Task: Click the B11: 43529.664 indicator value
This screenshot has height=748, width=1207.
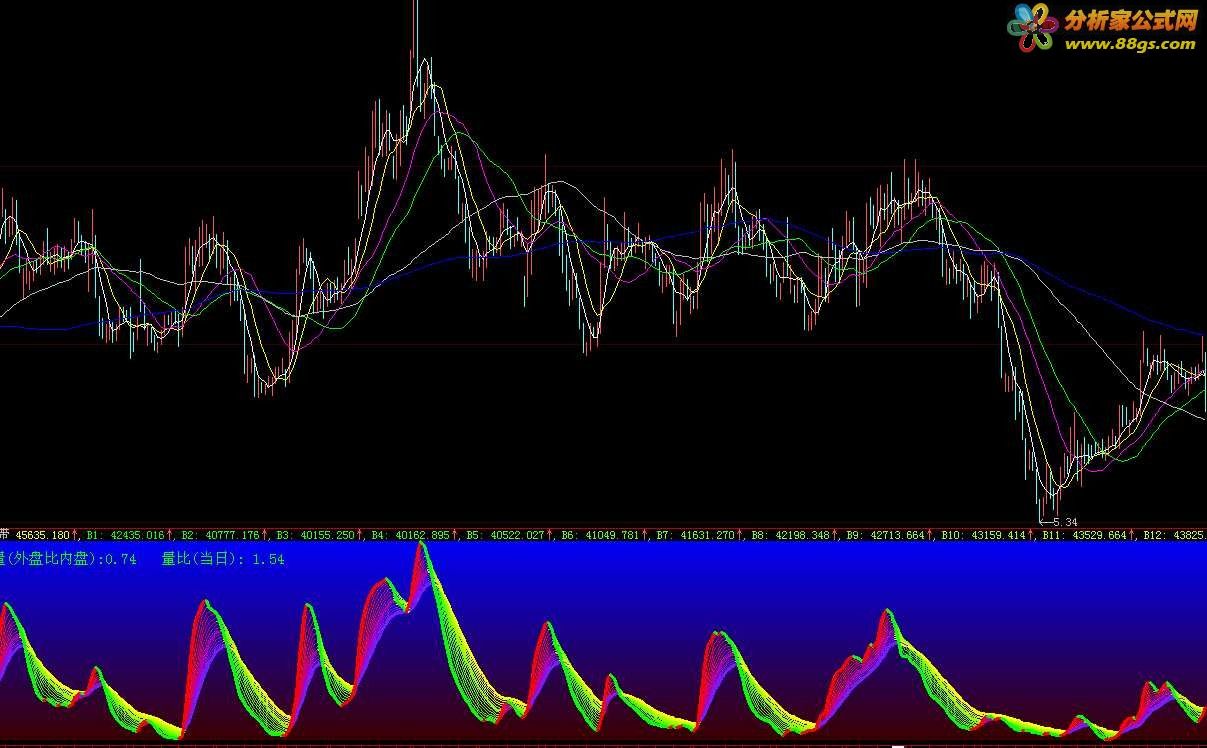Action: [x=1086, y=536]
